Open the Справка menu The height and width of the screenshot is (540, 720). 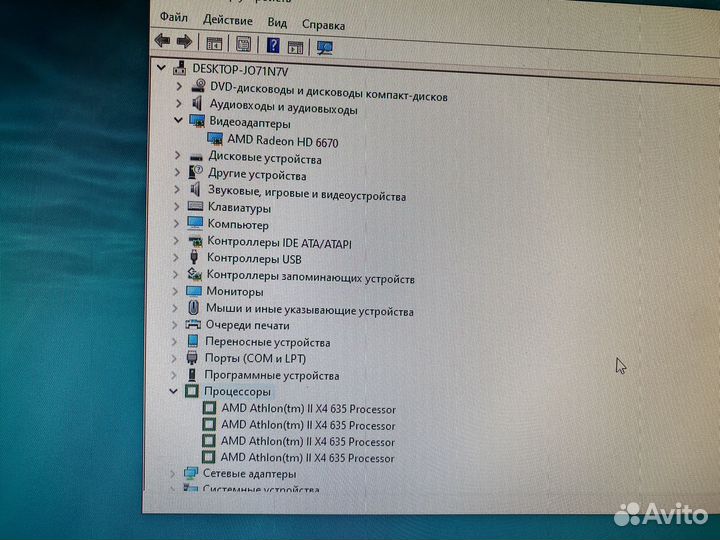point(323,25)
